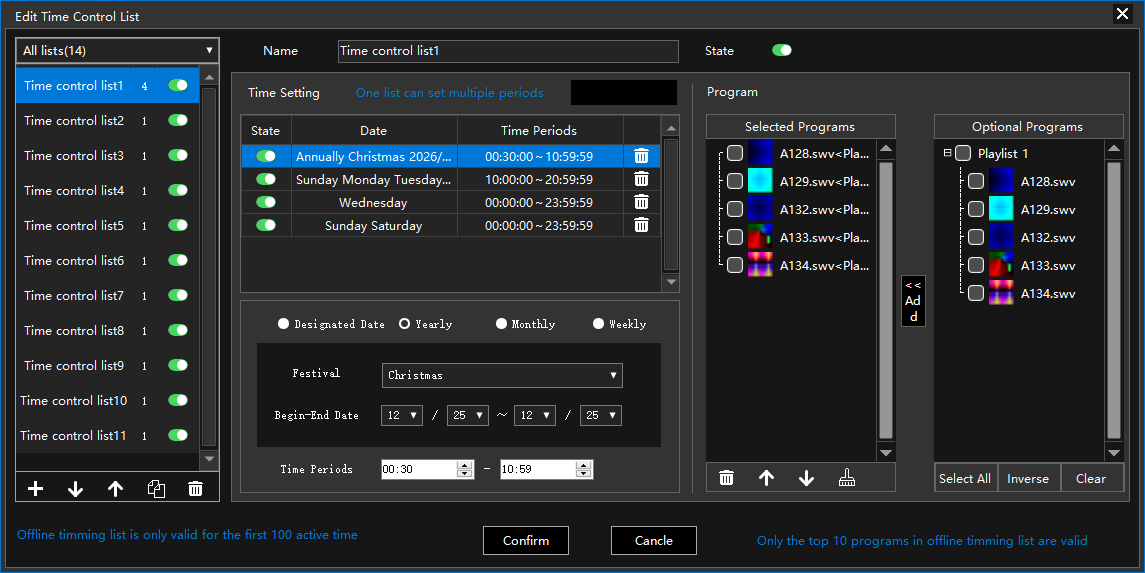Check A134.swv in Optional Programs
Image resolution: width=1145 pixels, height=573 pixels.
point(976,293)
